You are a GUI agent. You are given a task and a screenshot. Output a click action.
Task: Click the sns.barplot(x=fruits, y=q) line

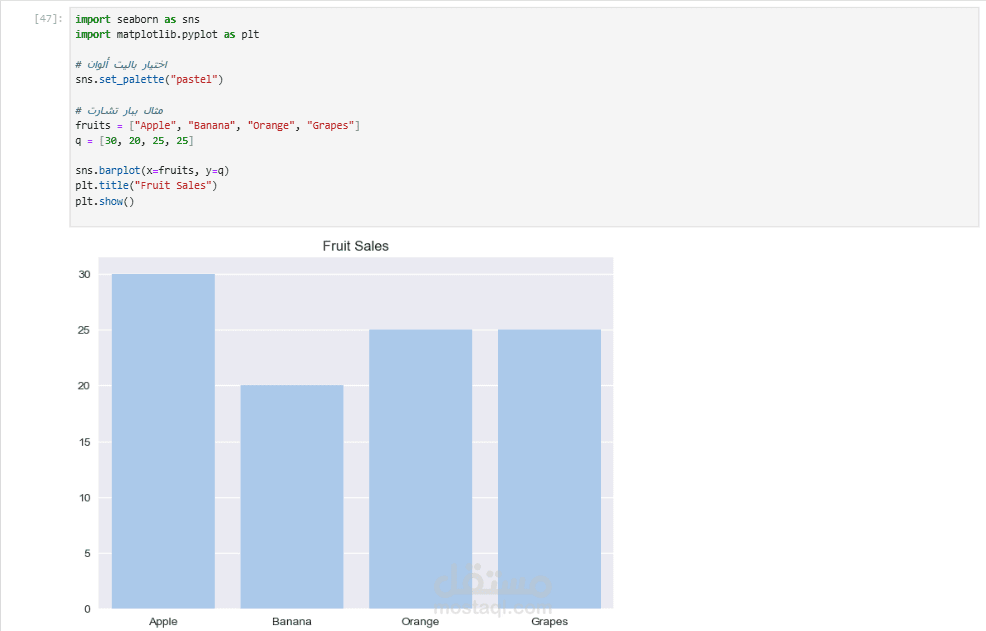point(152,170)
